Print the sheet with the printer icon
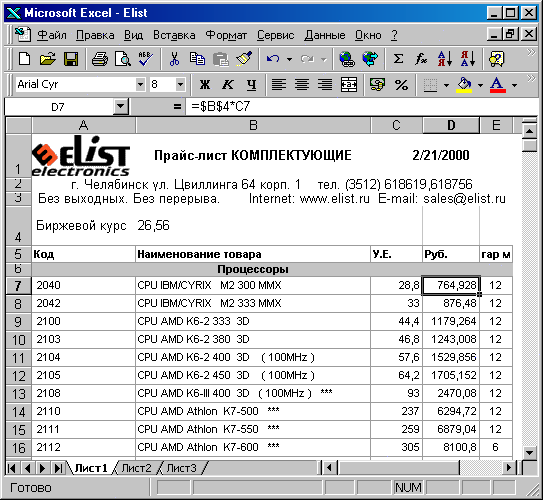 pos(100,59)
